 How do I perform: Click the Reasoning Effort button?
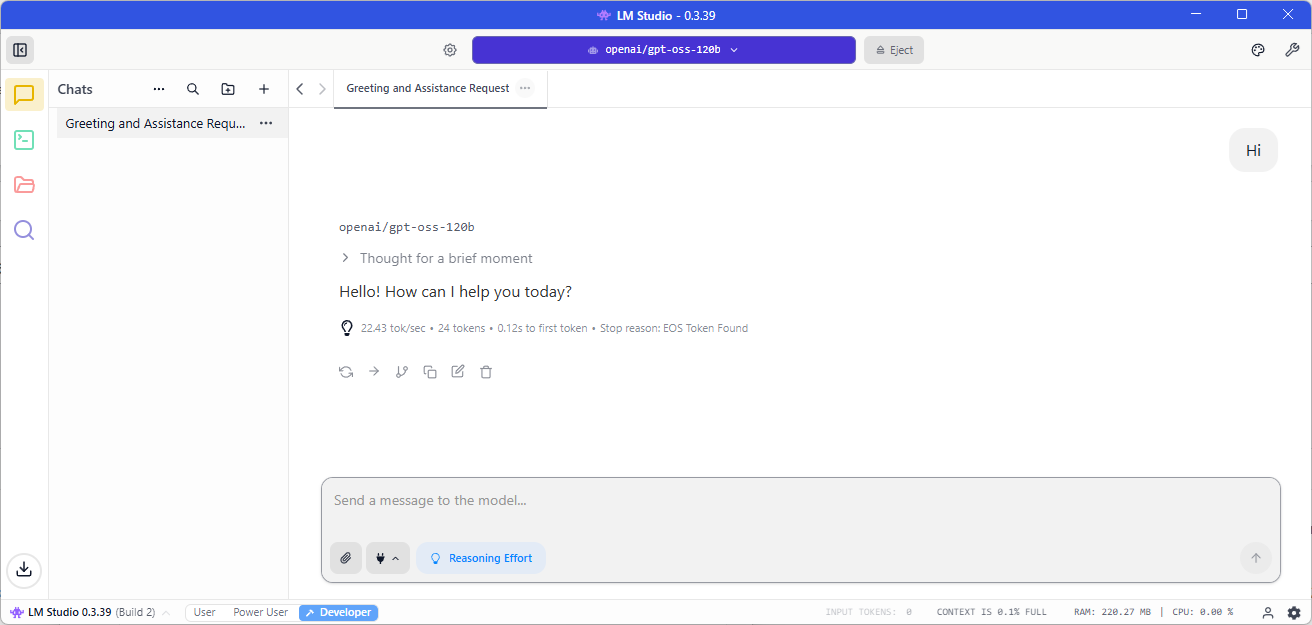pyautogui.click(x=481, y=558)
